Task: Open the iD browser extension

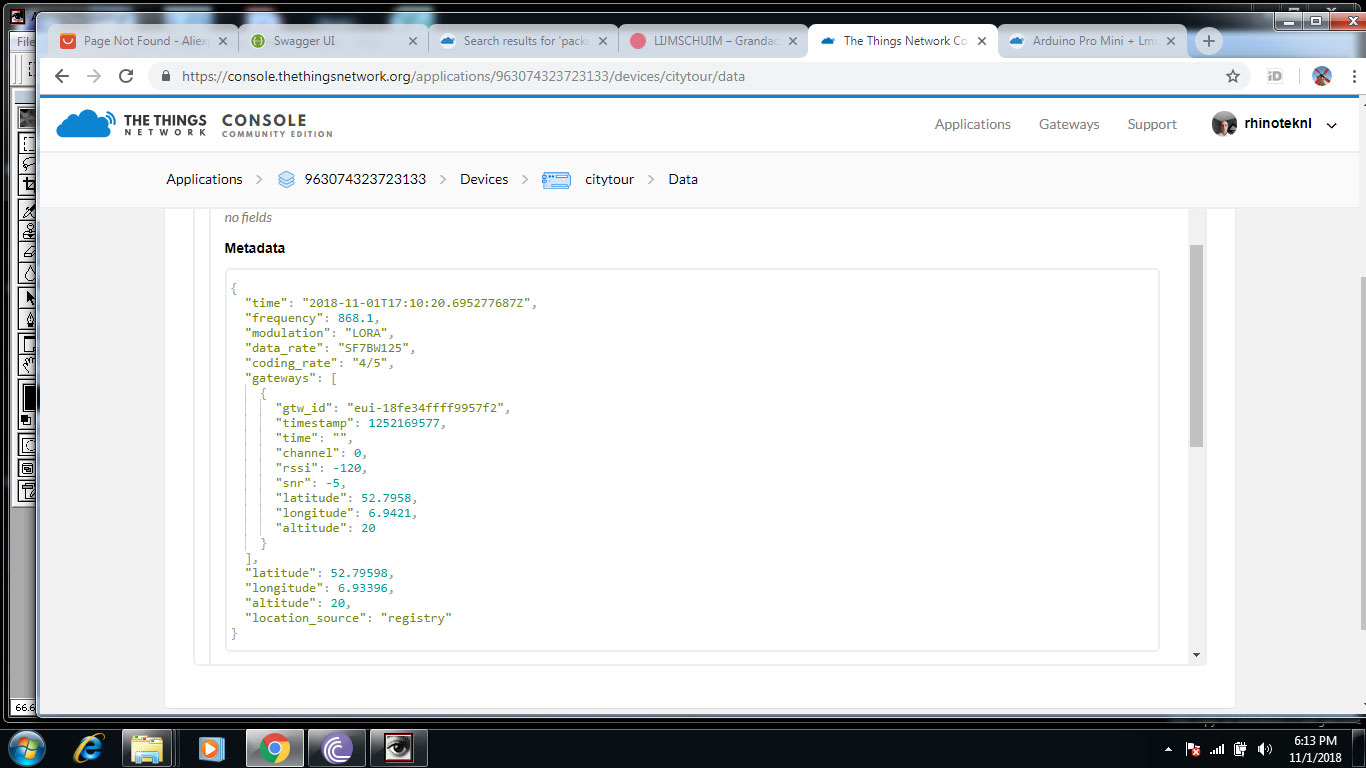Action: pyautogui.click(x=1275, y=76)
